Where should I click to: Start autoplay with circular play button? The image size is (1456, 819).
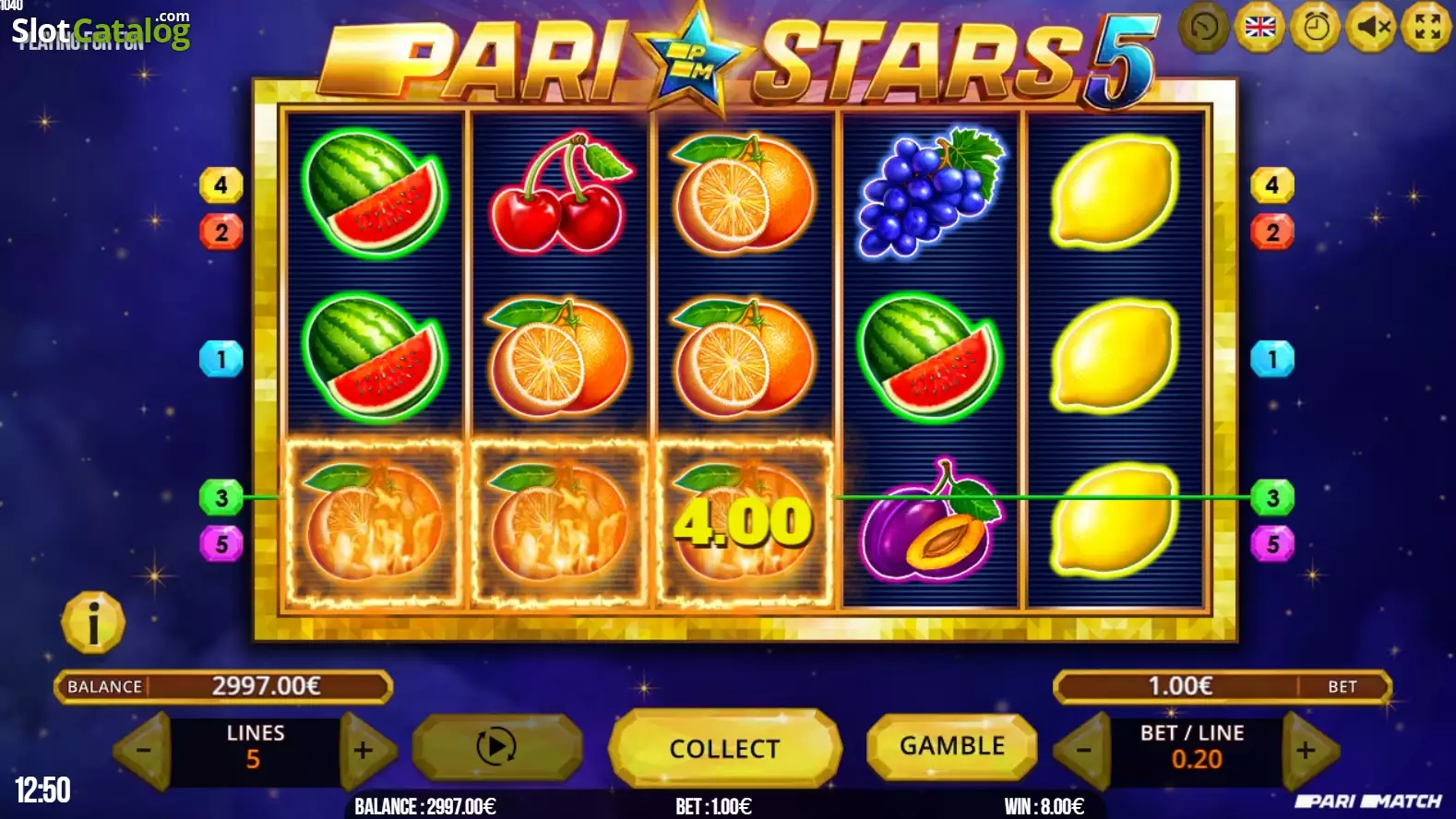[x=496, y=747]
